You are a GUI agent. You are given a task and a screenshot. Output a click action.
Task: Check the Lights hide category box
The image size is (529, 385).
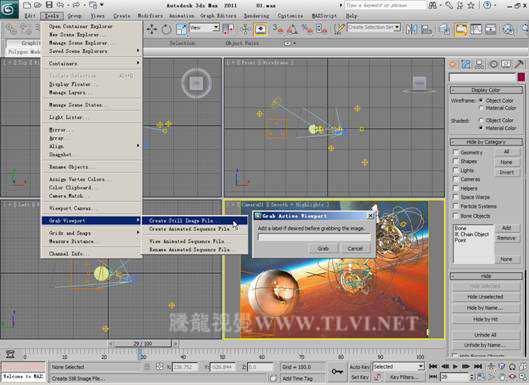pos(455,170)
